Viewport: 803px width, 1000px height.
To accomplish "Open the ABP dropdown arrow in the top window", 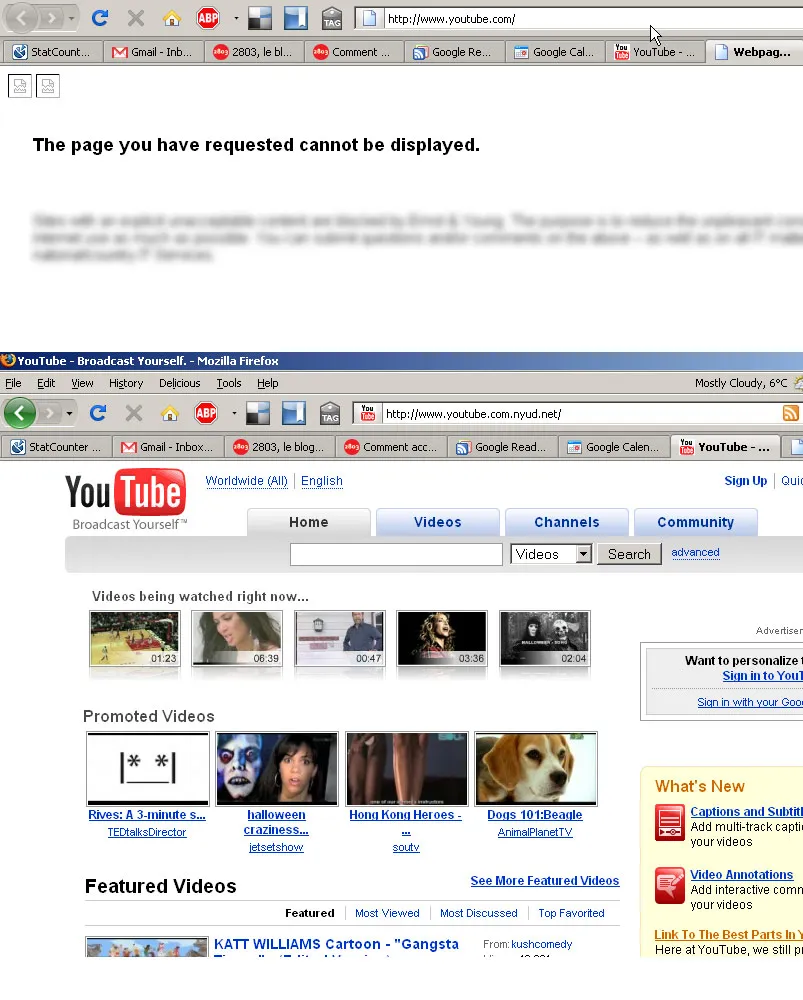I will [236, 18].
